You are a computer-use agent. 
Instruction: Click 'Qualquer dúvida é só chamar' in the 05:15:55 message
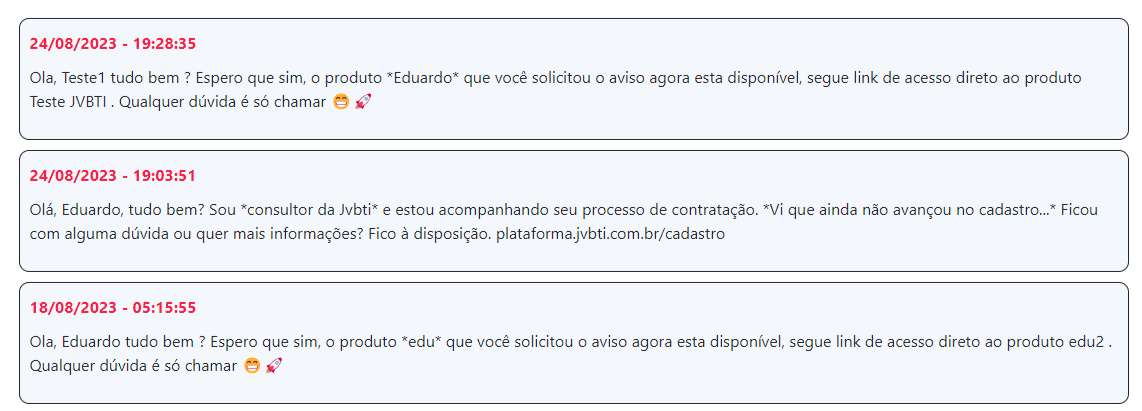click(x=134, y=365)
